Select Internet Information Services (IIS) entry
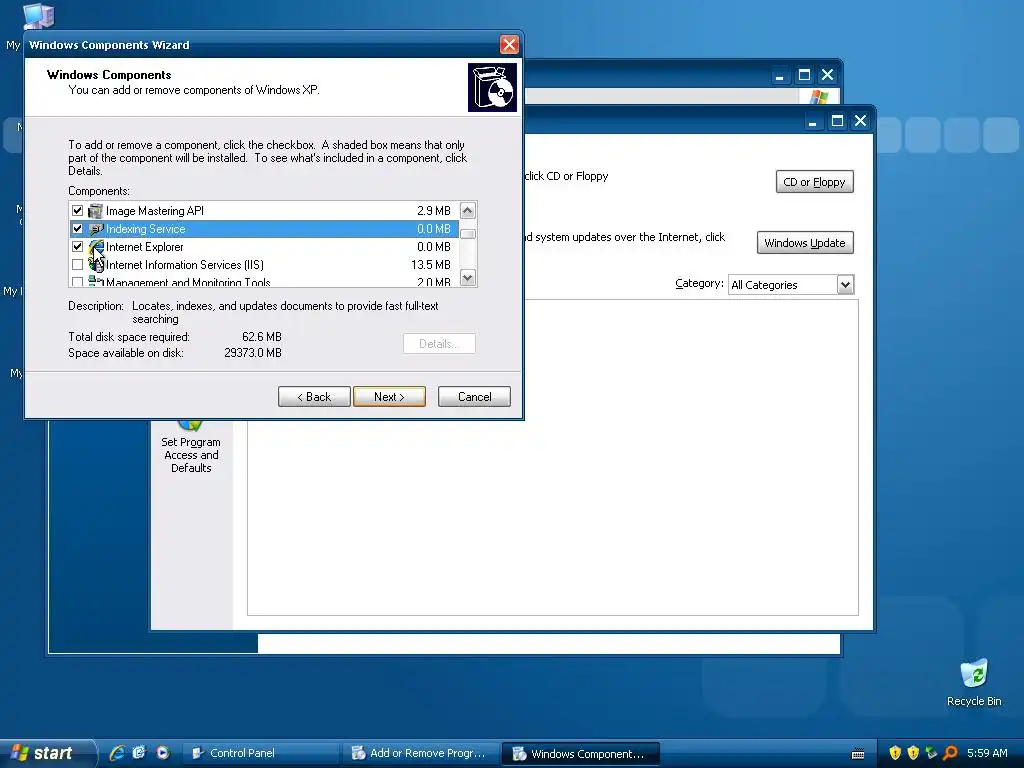Viewport: 1024px width, 768px height. (x=264, y=264)
